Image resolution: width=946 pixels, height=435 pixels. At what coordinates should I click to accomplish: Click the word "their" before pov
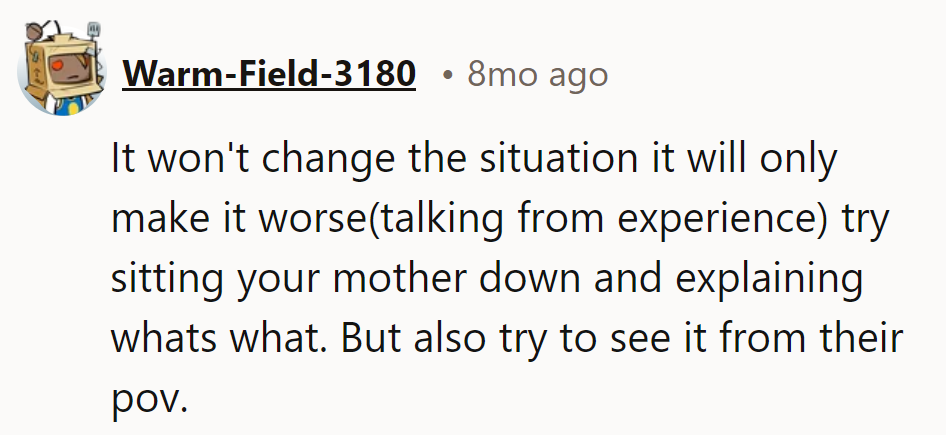tap(861, 337)
